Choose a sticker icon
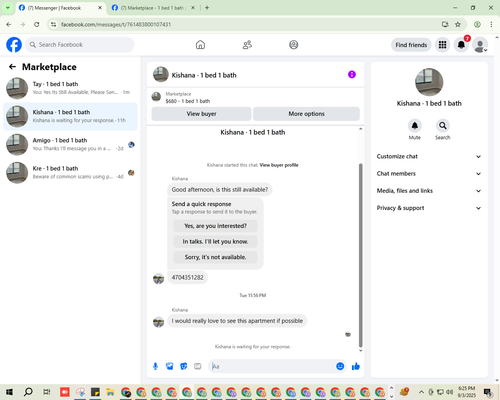Screen dimensions: 500x400 tap(184, 366)
